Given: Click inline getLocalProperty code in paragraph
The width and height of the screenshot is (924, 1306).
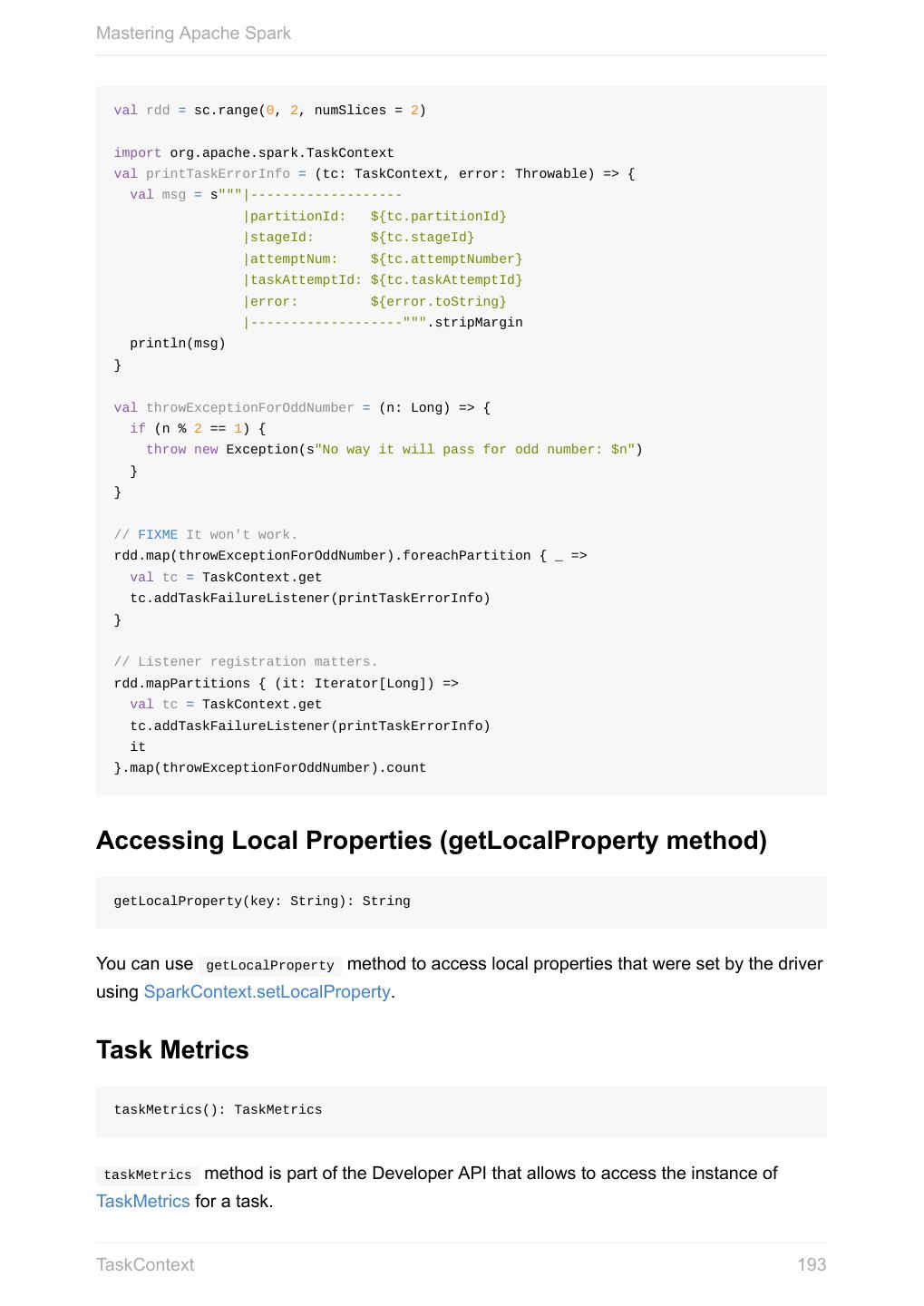Looking at the screenshot, I should pyautogui.click(x=270, y=965).
